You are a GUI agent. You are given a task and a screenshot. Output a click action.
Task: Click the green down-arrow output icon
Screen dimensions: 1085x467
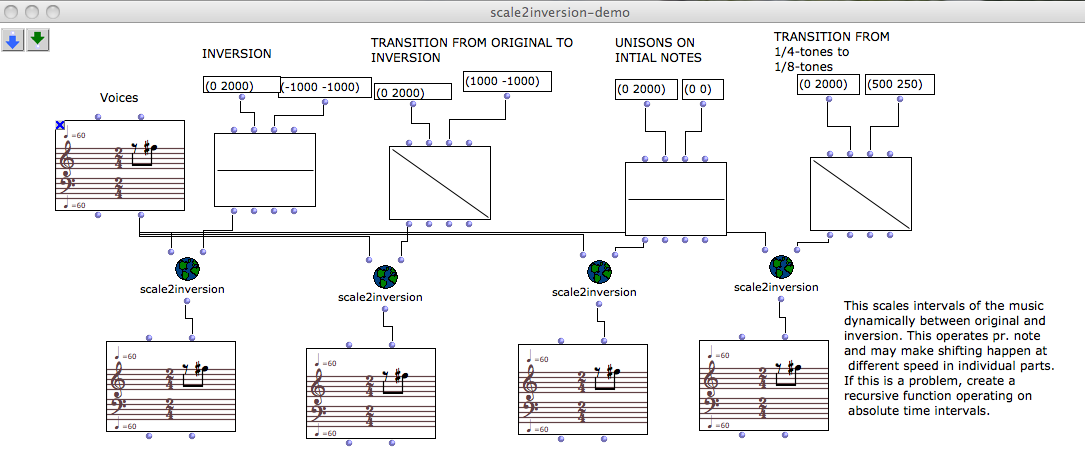click(x=38, y=41)
